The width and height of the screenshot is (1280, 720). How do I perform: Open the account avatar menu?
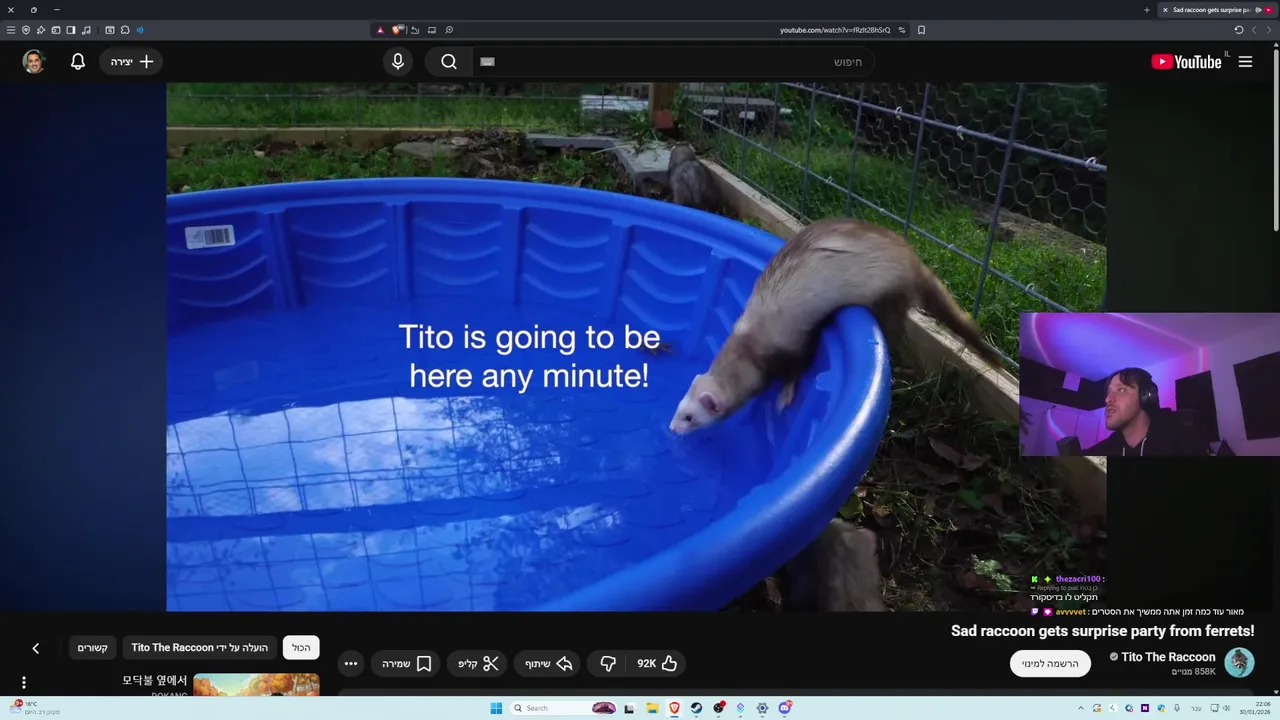[34, 62]
